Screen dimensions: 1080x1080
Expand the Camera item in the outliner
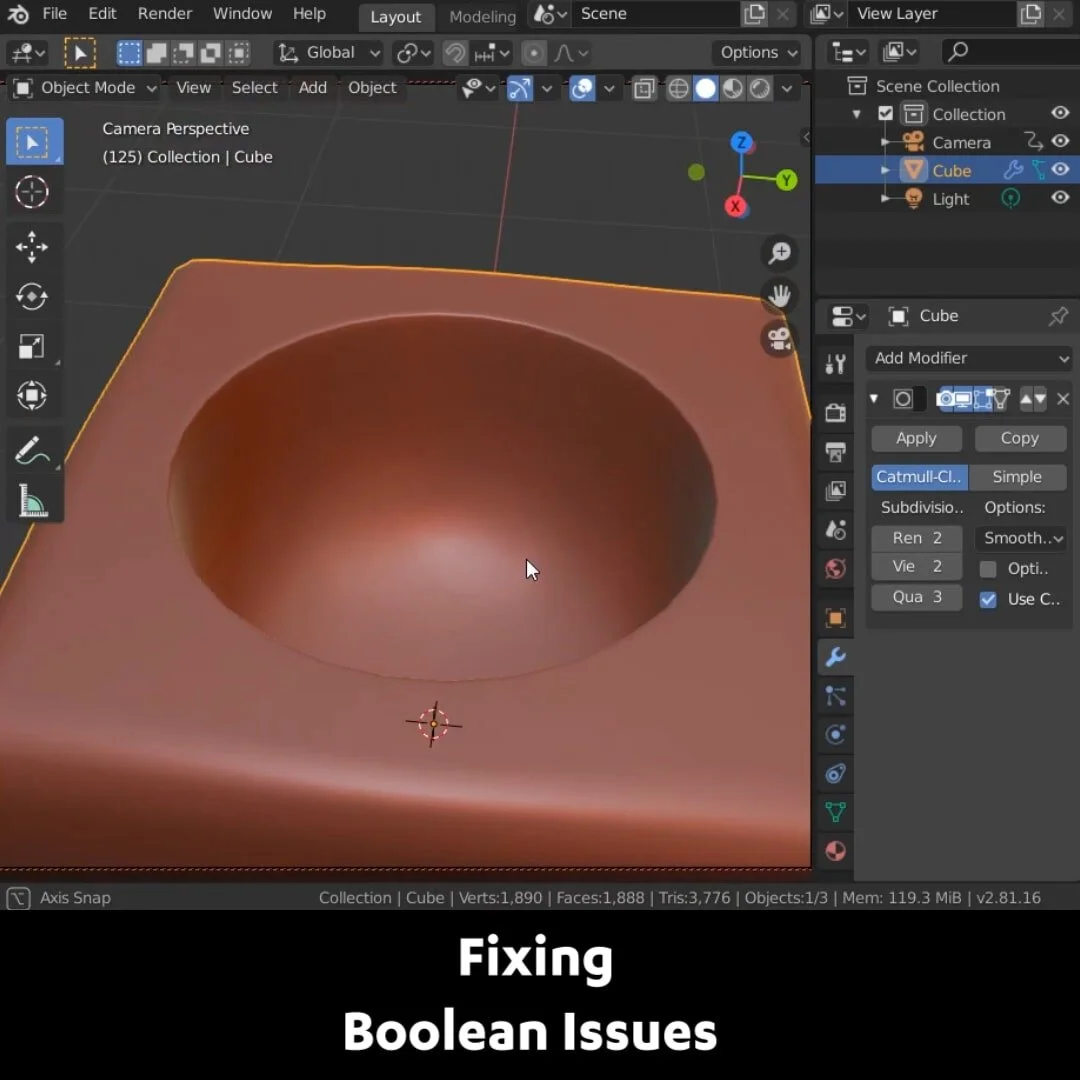[885, 142]
